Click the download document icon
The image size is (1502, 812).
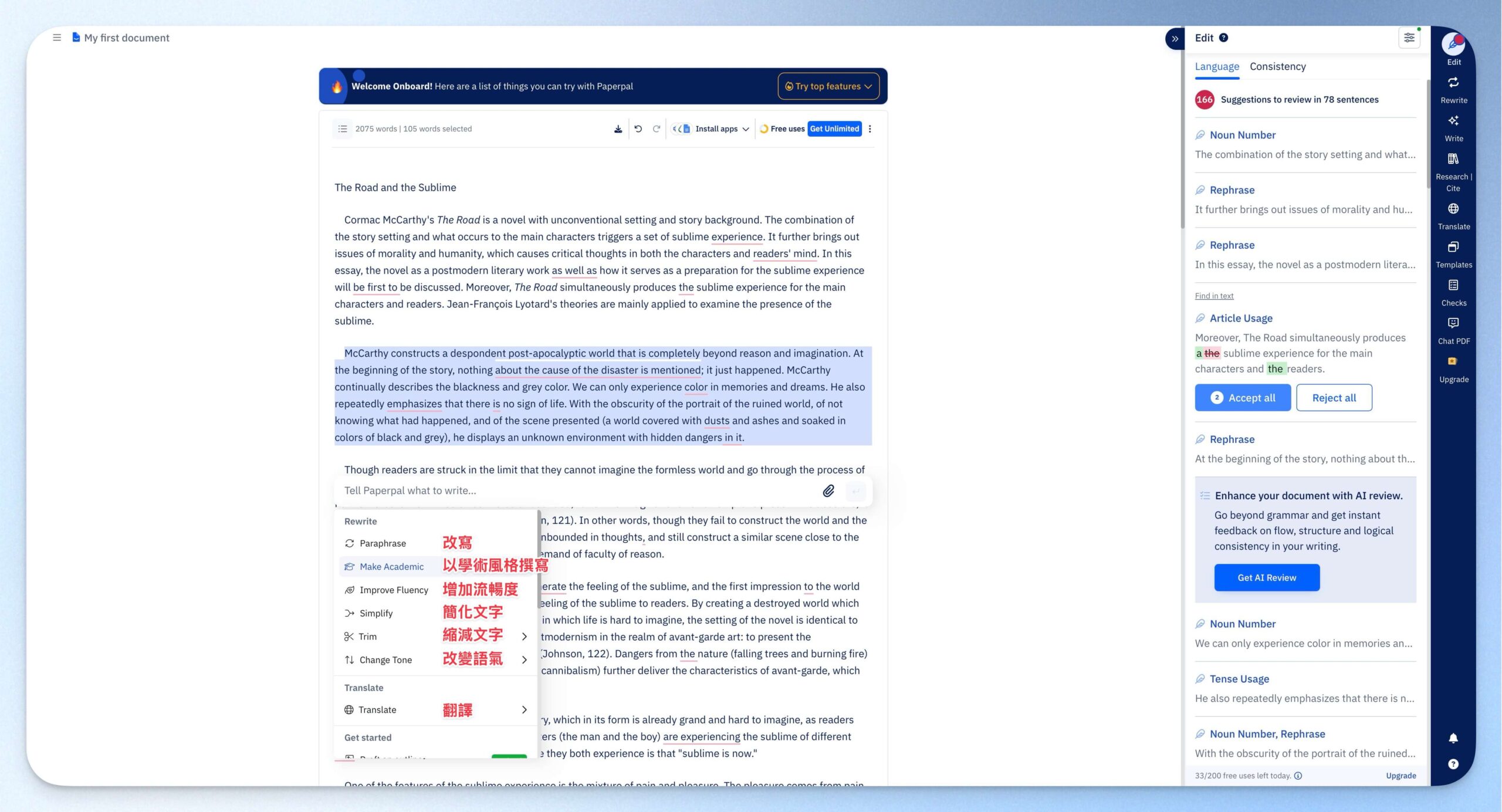[618, 128]
